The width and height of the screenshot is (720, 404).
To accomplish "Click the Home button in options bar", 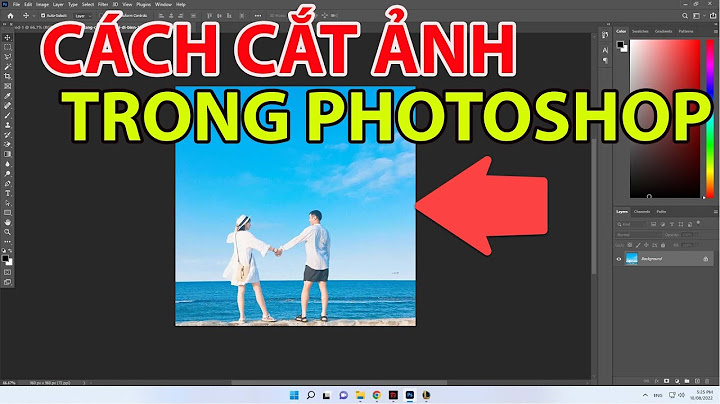I will 11,16.
